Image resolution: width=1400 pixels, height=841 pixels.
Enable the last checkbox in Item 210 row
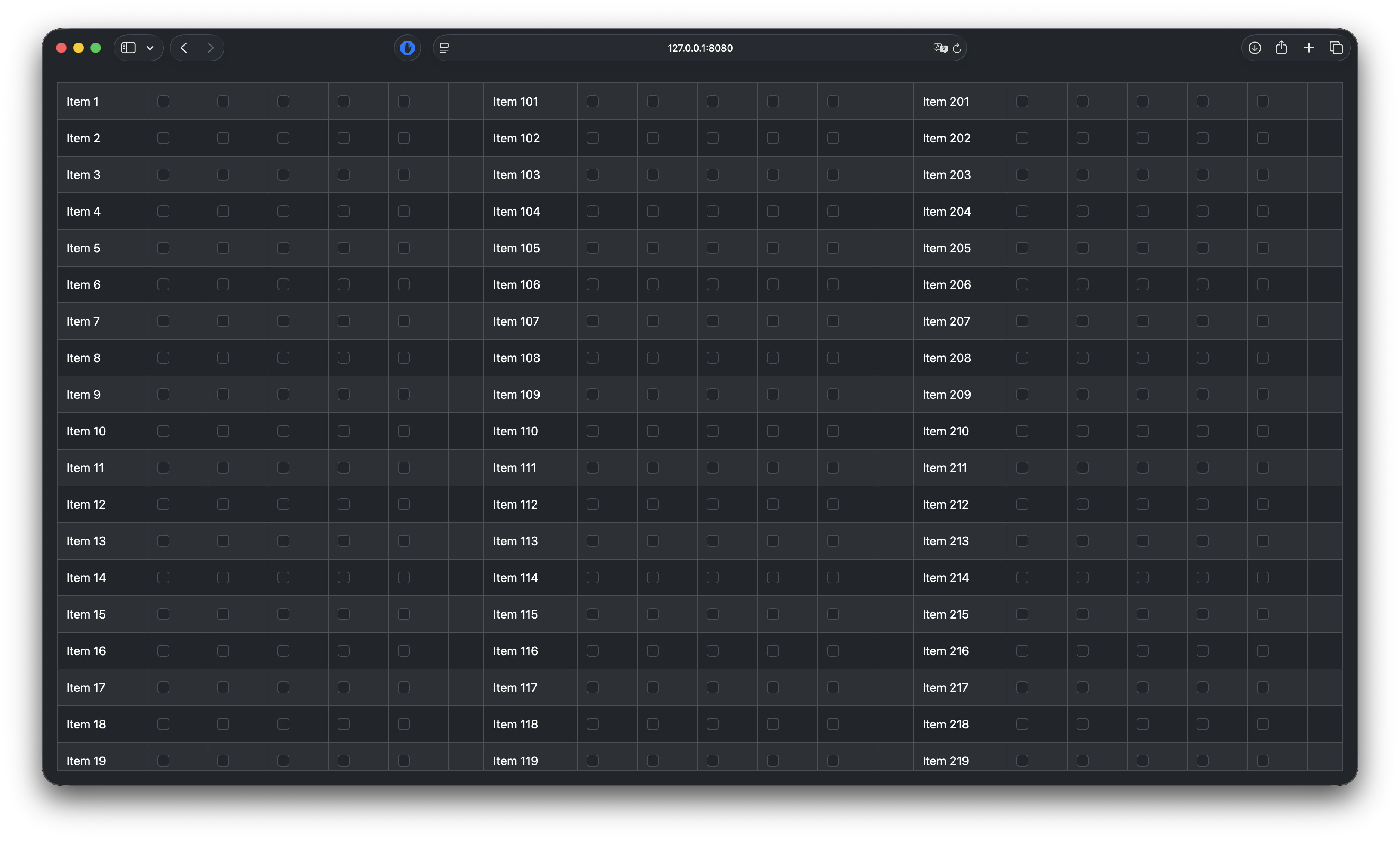[1262, 431]
